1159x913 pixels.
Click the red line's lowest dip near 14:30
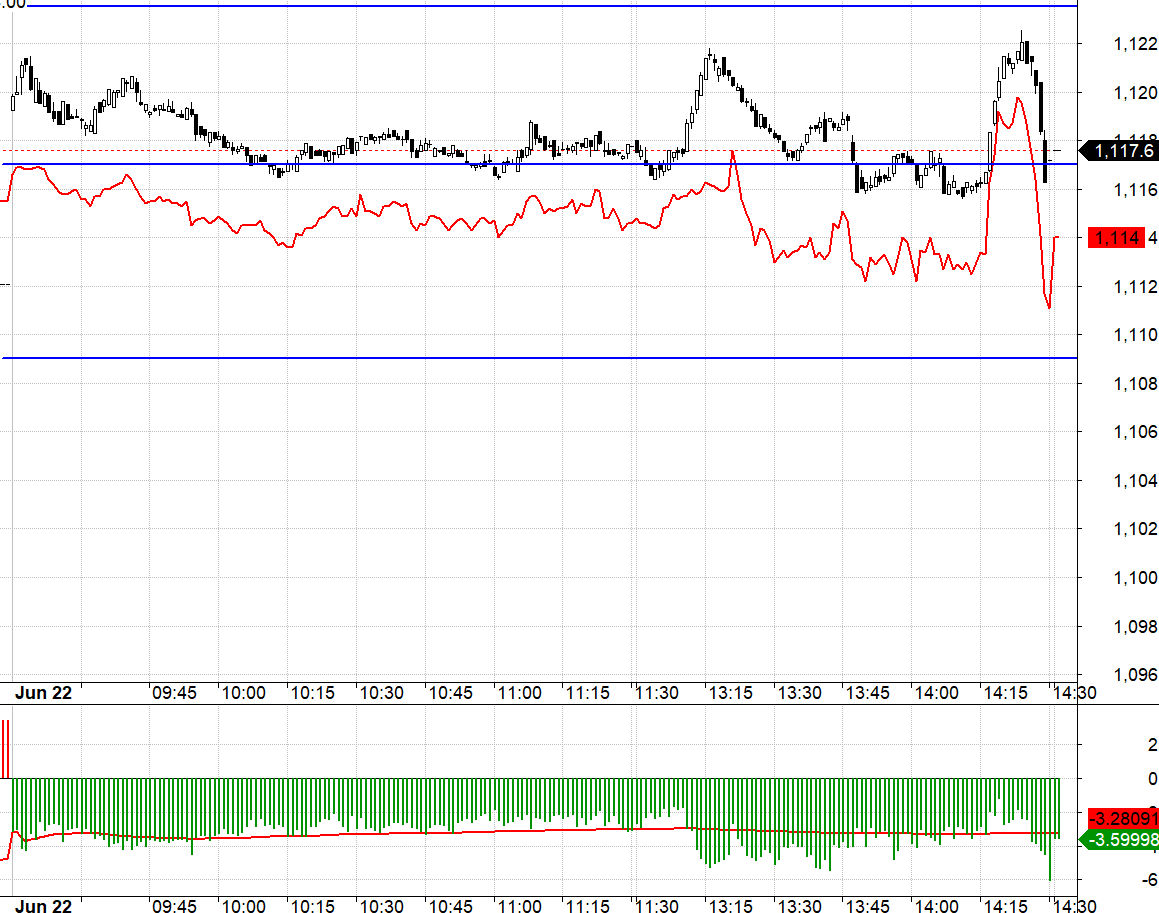[x=1049, y=305]
